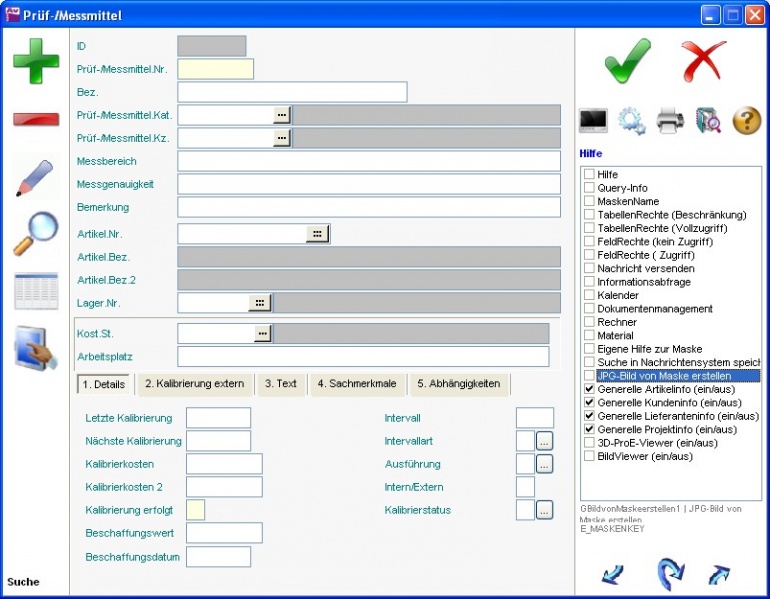
Task: Open help with the question mark icon
Action: click(747, 121)
